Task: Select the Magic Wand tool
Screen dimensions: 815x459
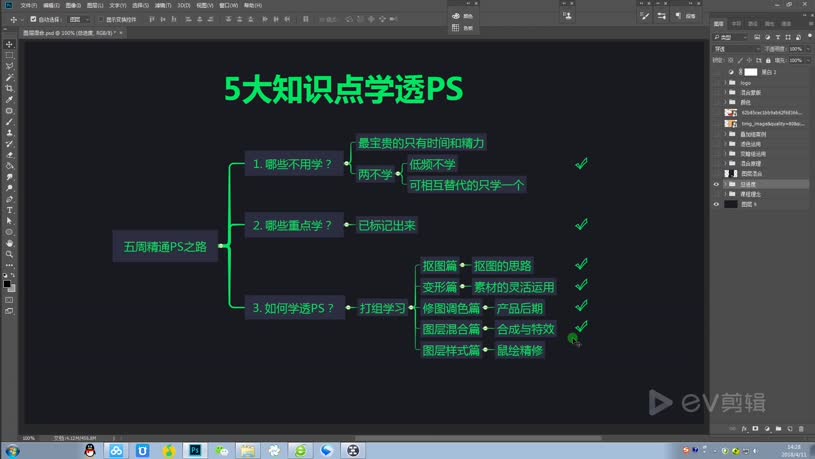Action: [x=9, y=77]
